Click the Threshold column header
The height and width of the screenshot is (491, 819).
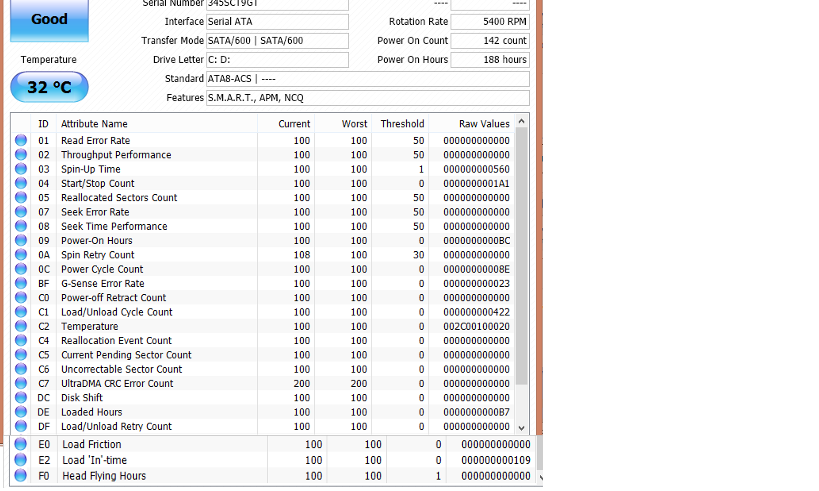click(400, 124)
